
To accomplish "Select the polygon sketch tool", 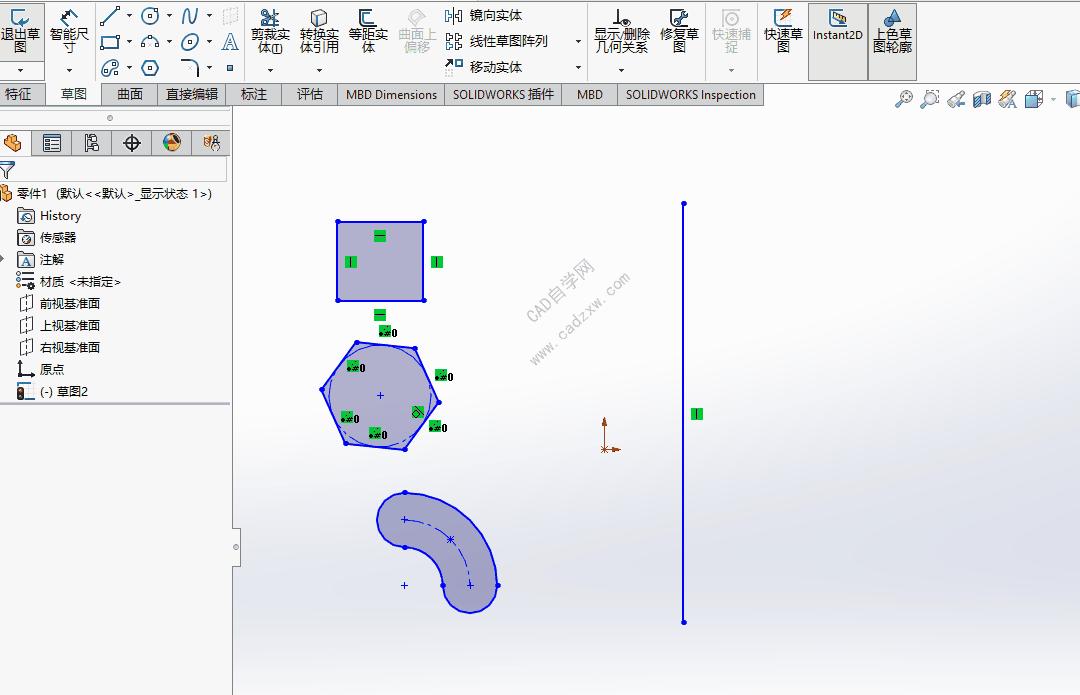I will [x=148, y=68].
